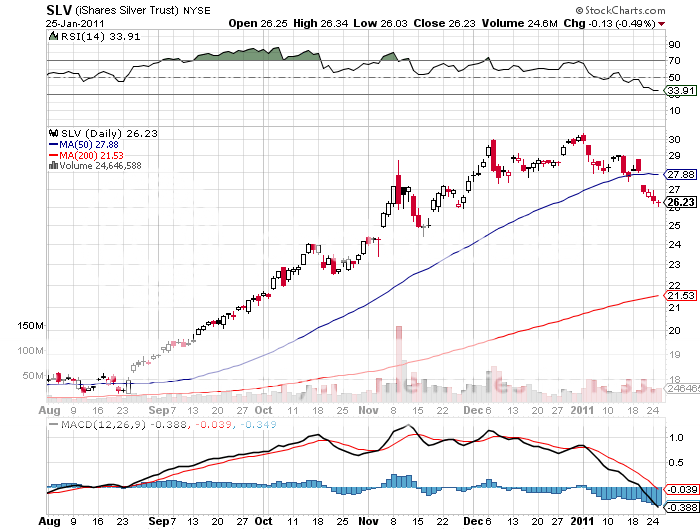Click the 50M volume axis label
The width and height of the screenshot is (700, 530).
(33, 376)
